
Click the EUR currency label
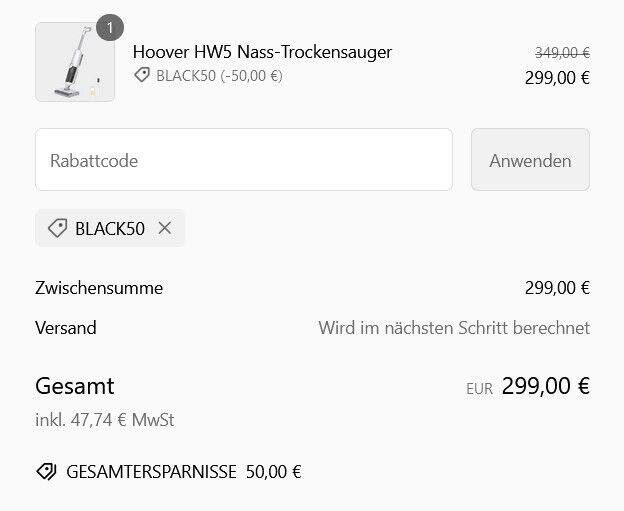[479, 389]
